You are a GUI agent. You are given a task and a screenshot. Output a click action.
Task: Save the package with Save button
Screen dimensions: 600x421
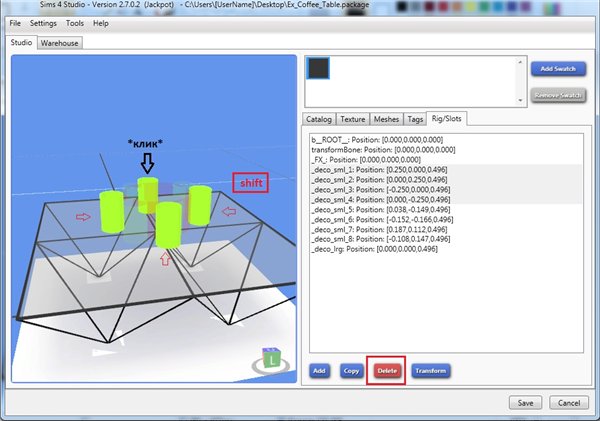click(525, 402)
